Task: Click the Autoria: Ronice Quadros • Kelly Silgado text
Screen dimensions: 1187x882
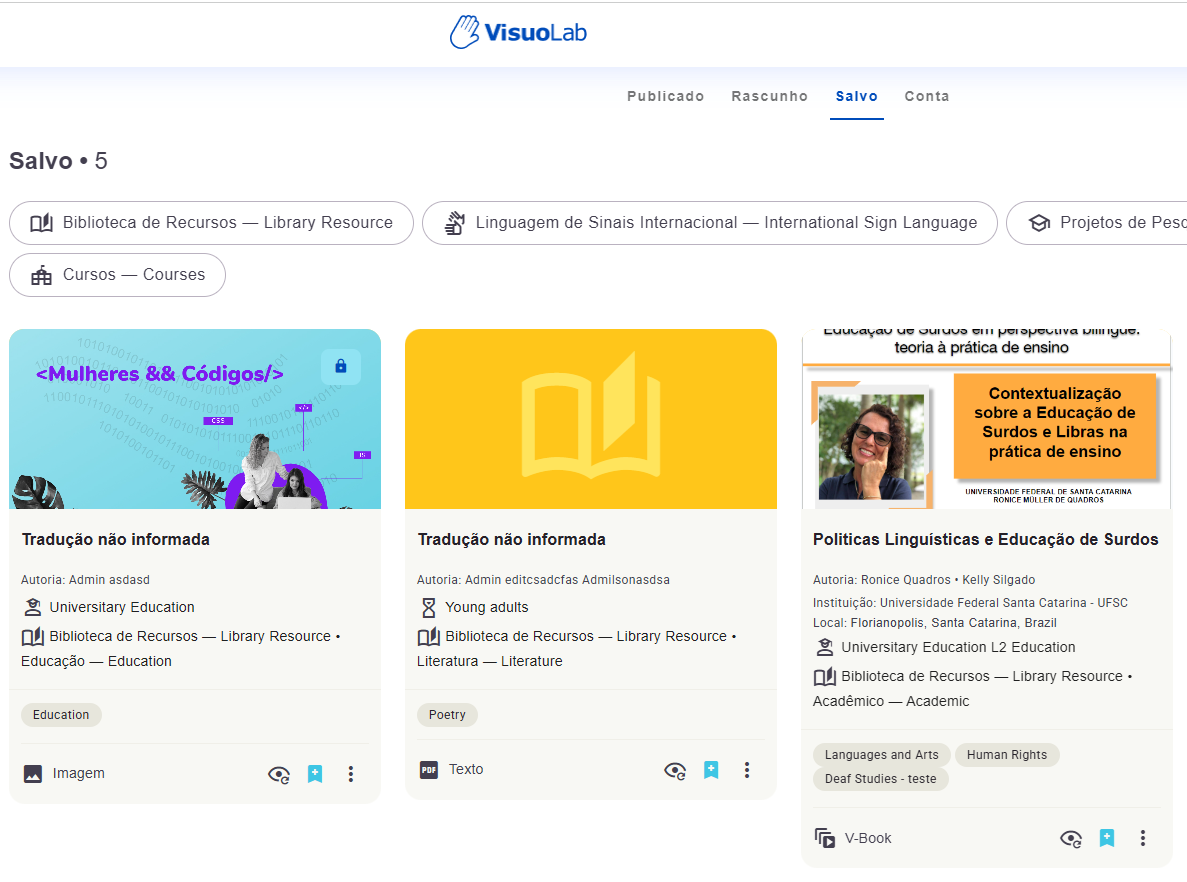Action: point(924,580)
